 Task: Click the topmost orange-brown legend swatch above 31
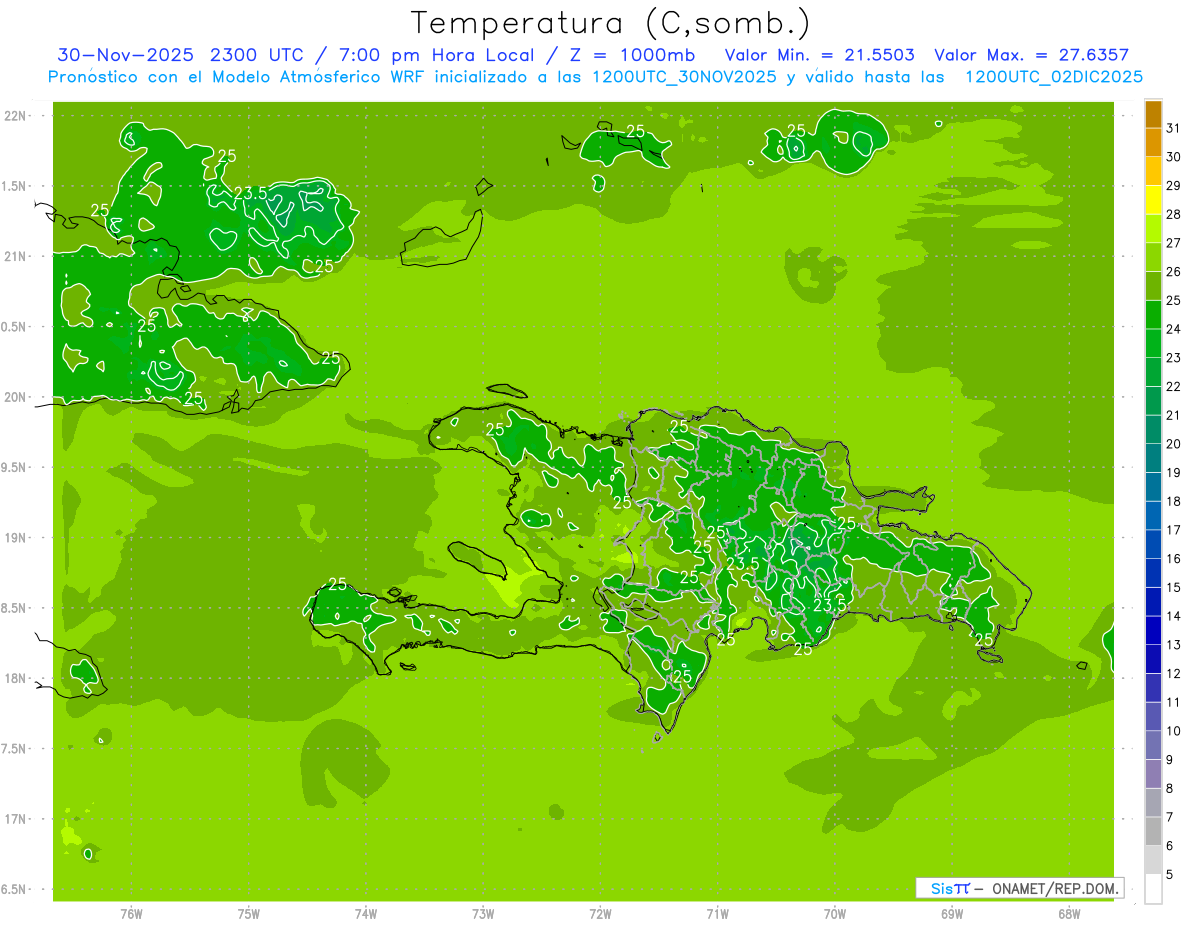tap(1153, 114)
